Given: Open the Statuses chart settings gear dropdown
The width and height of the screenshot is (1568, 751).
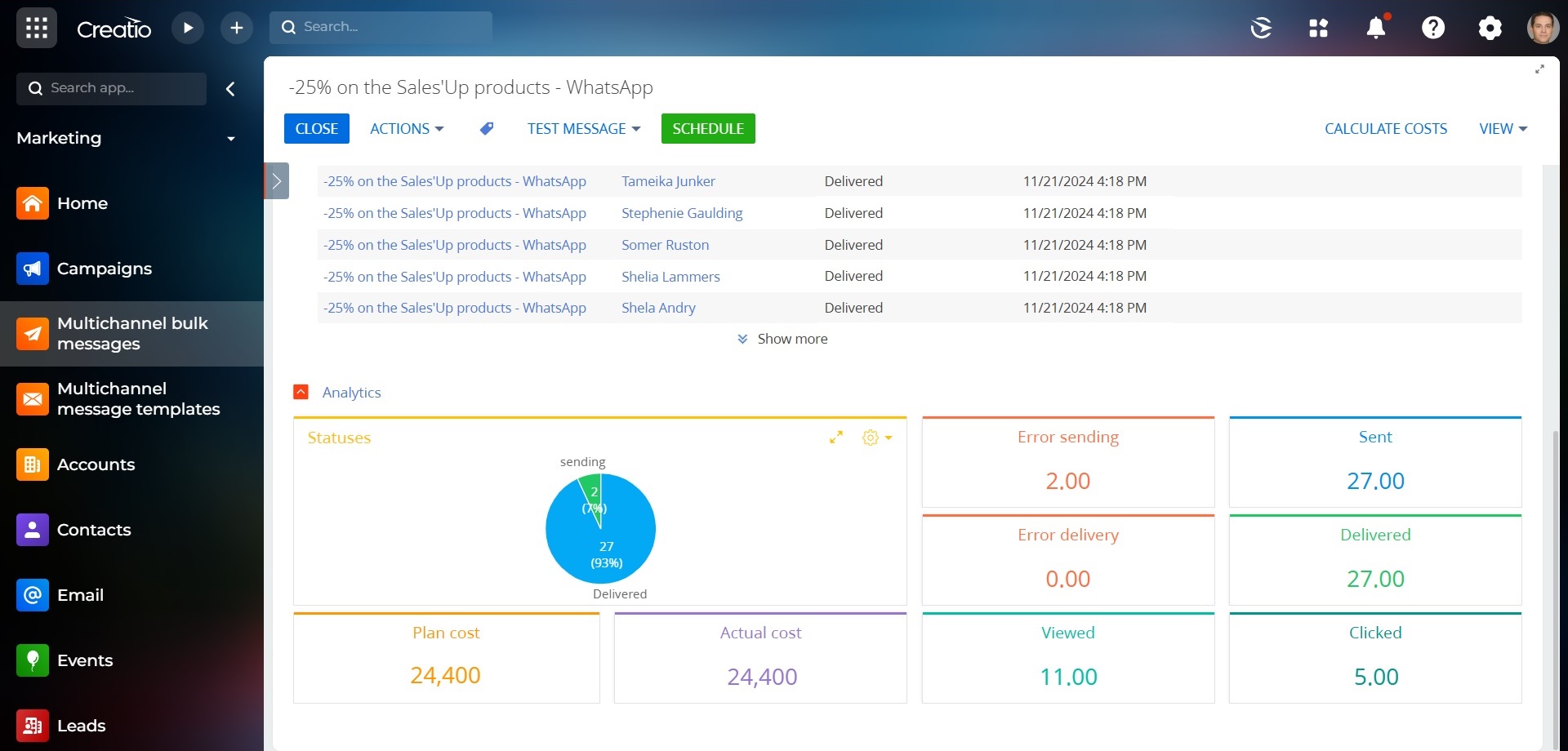Looking at the screenshot, I should pyautogui.click(x=876, y=438).
